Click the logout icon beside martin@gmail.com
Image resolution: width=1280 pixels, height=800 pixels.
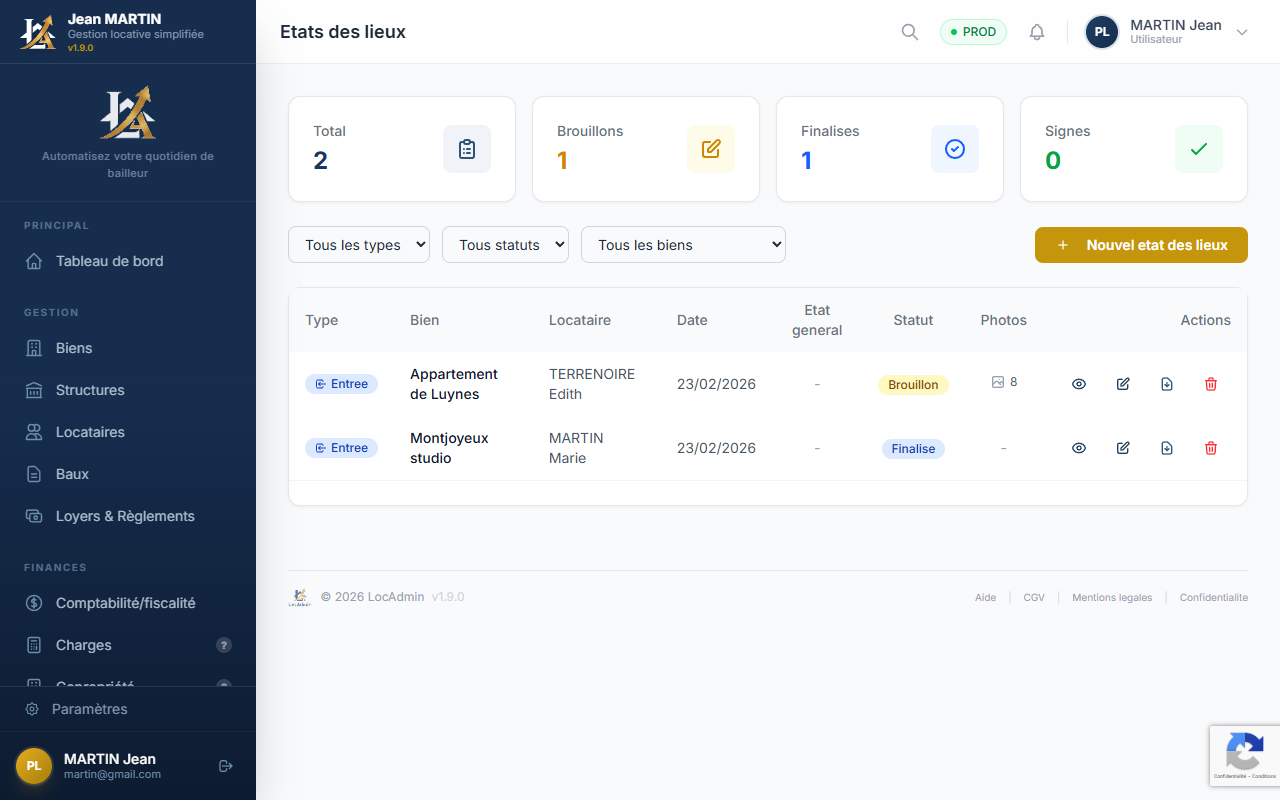226,766
